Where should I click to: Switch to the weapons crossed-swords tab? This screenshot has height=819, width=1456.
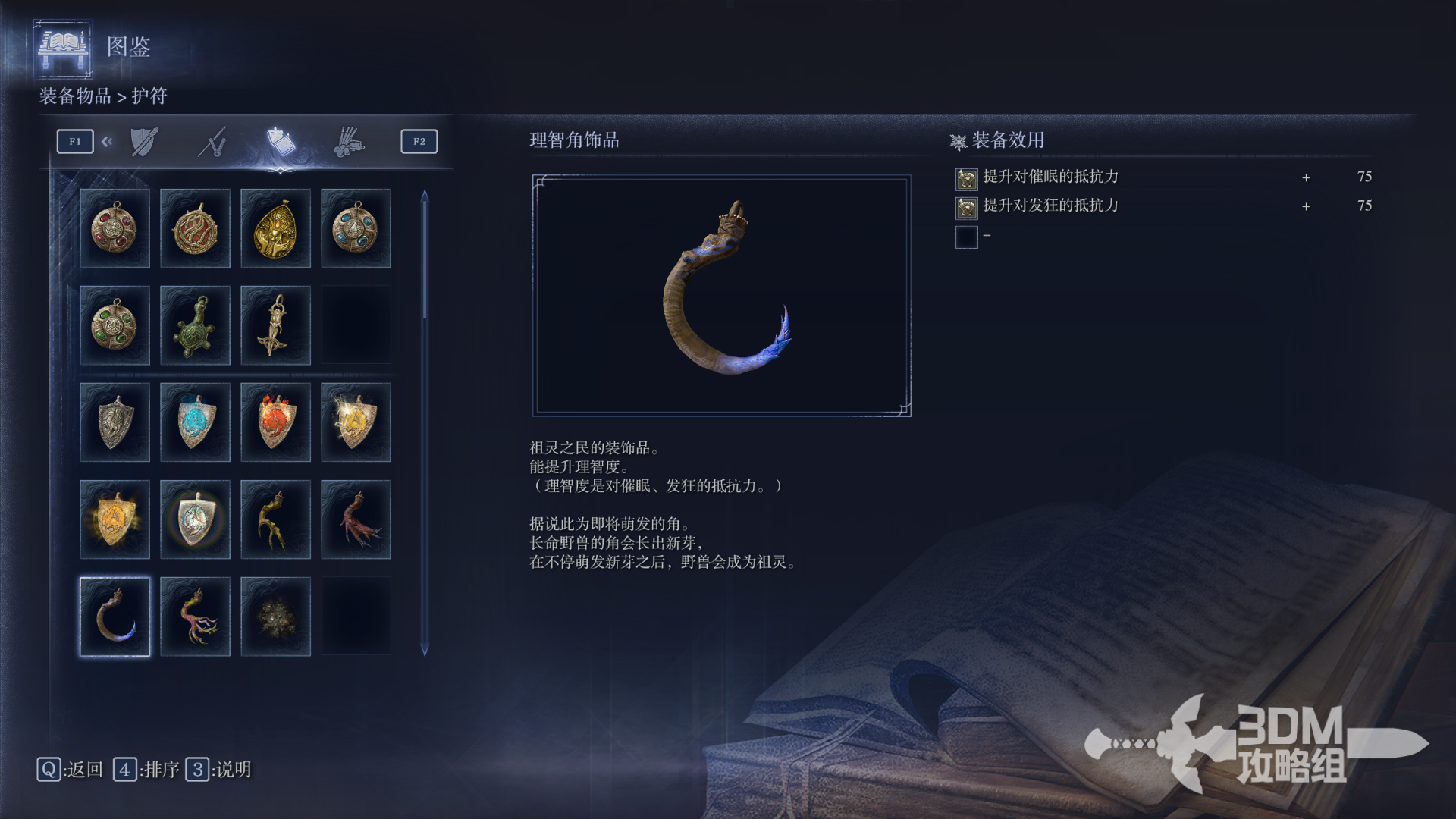212,142
